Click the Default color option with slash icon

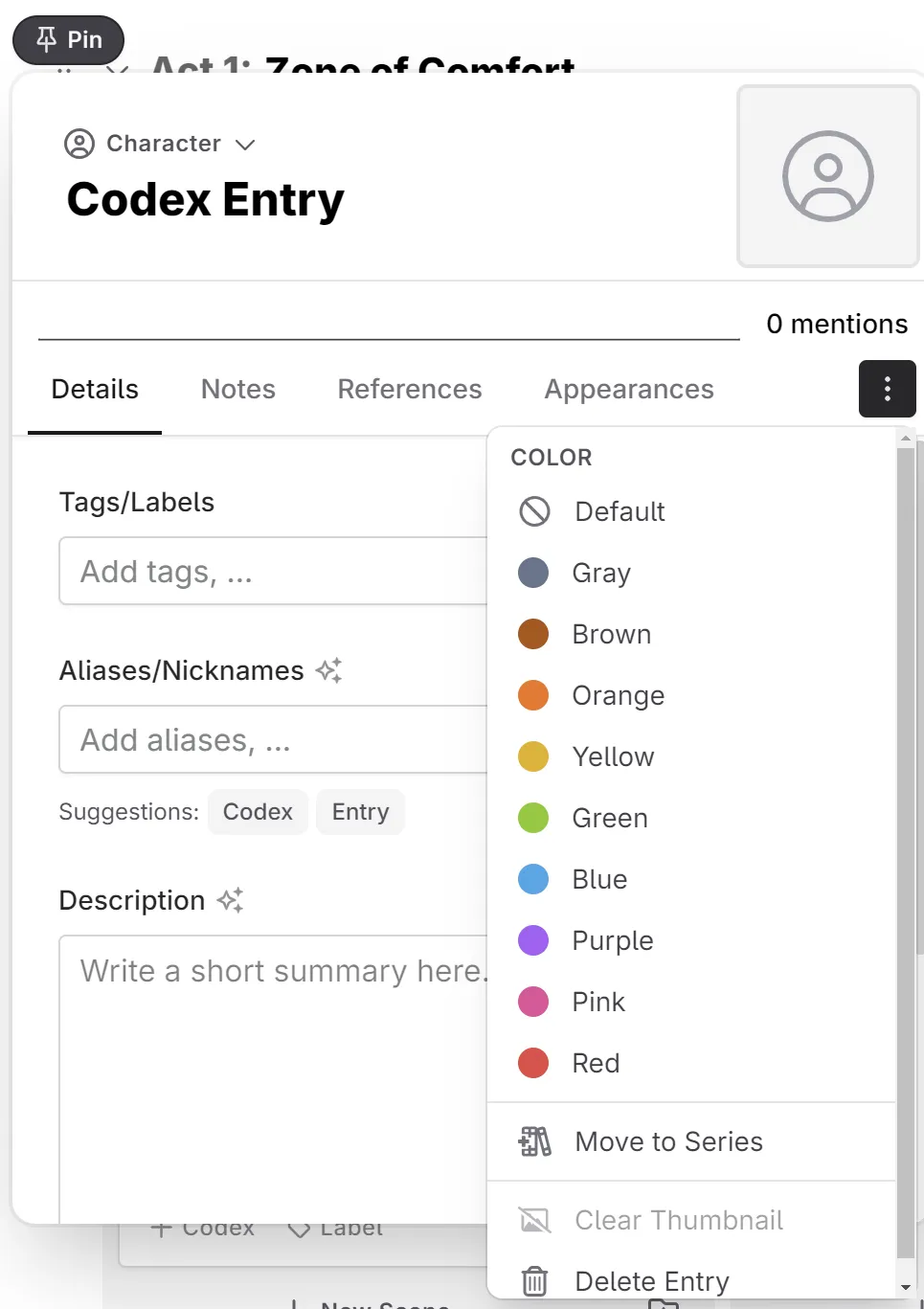tap(533, 511)
